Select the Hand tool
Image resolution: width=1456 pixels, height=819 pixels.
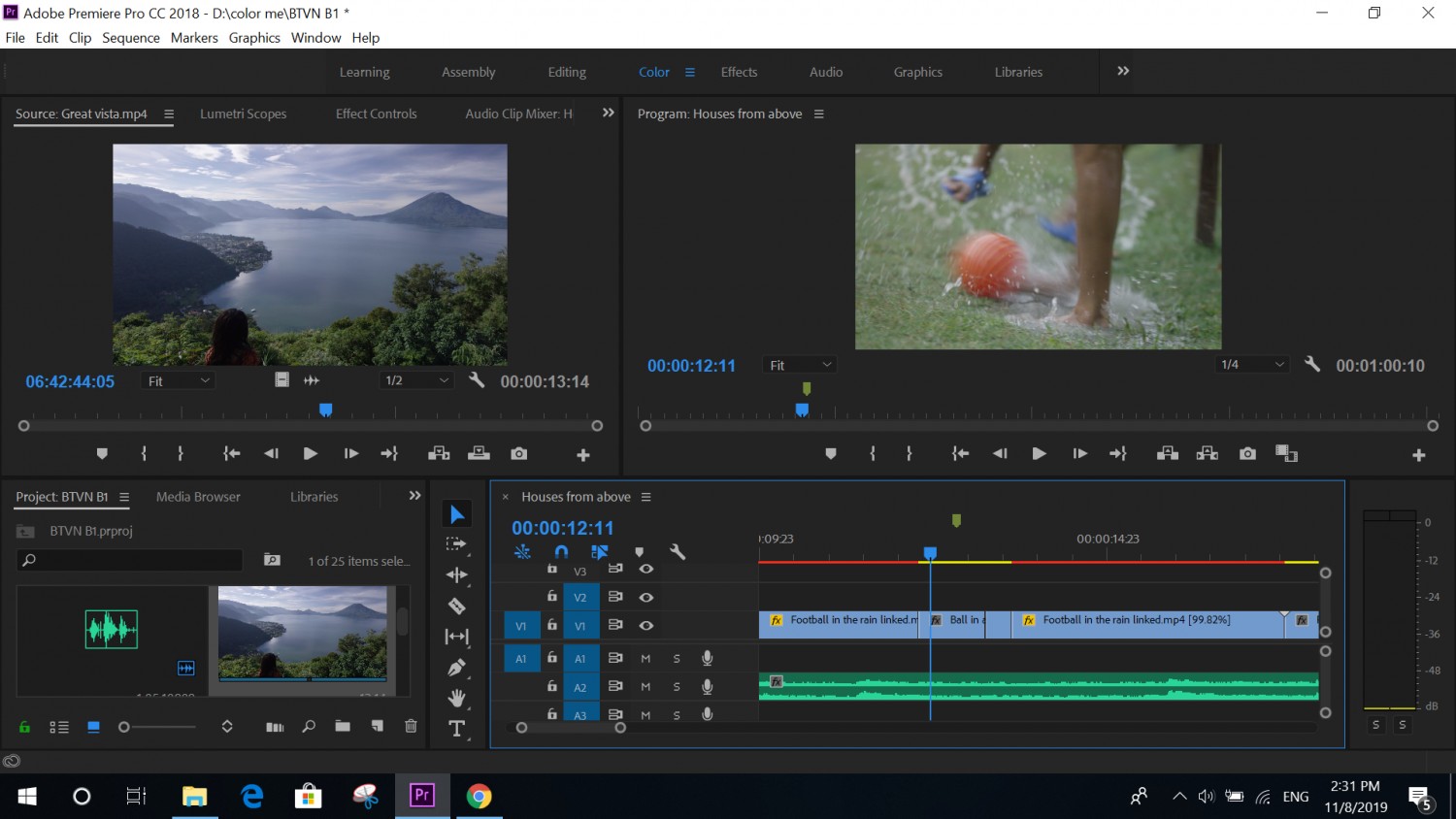(x=457, y=698)
